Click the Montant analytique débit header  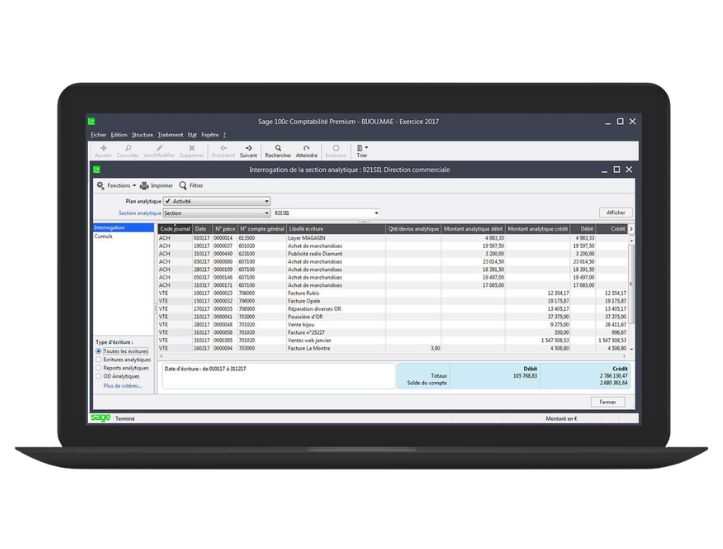click(x=473, y=229)
